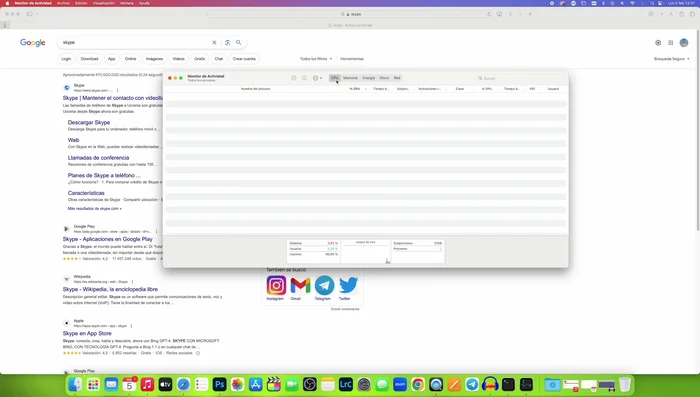Select the Login filter chip
700x397 pixels.
66,59
